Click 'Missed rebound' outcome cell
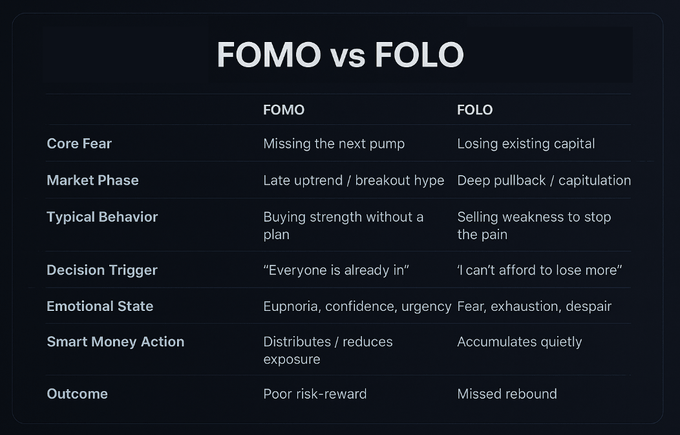This screenshot has height=435, width=680. tap(507, 394)
